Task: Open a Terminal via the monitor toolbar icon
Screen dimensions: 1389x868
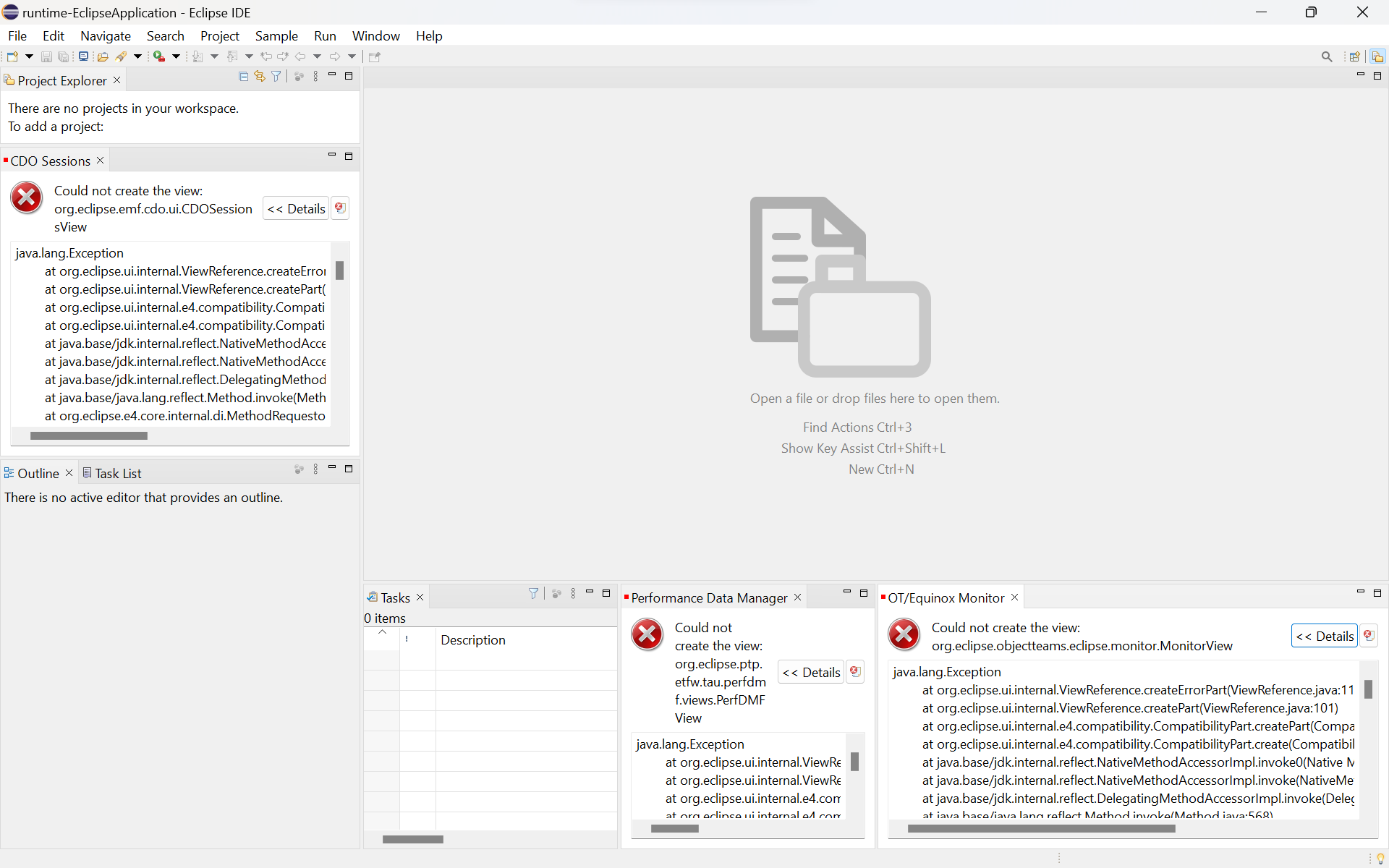Action: tap(83, 56)
